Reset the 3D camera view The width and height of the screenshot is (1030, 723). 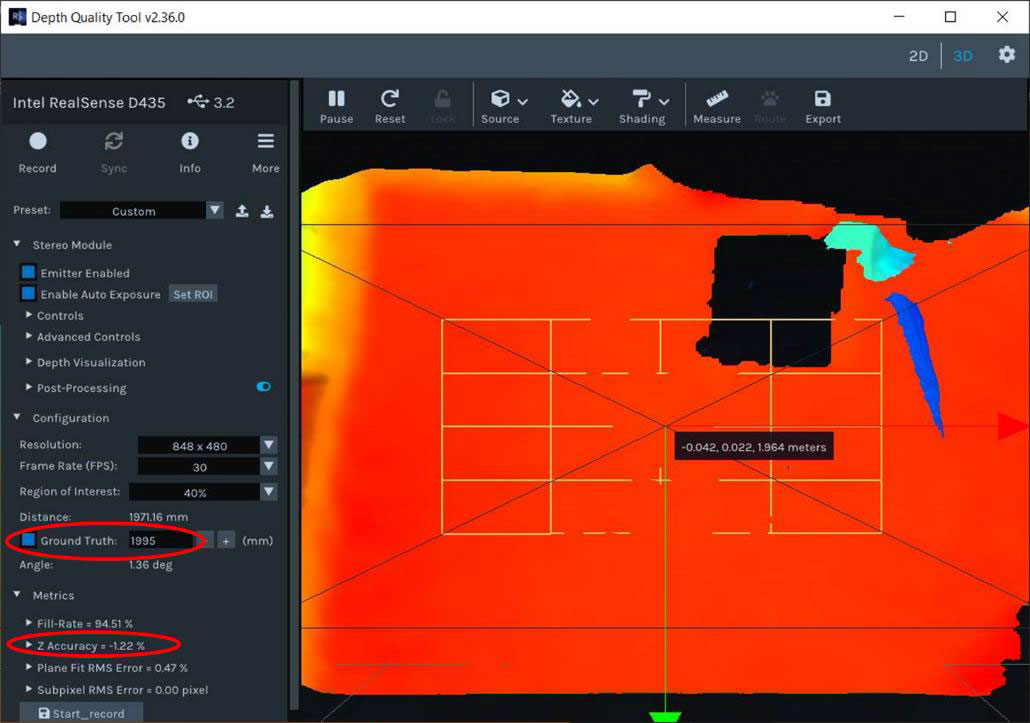(390, 104)
